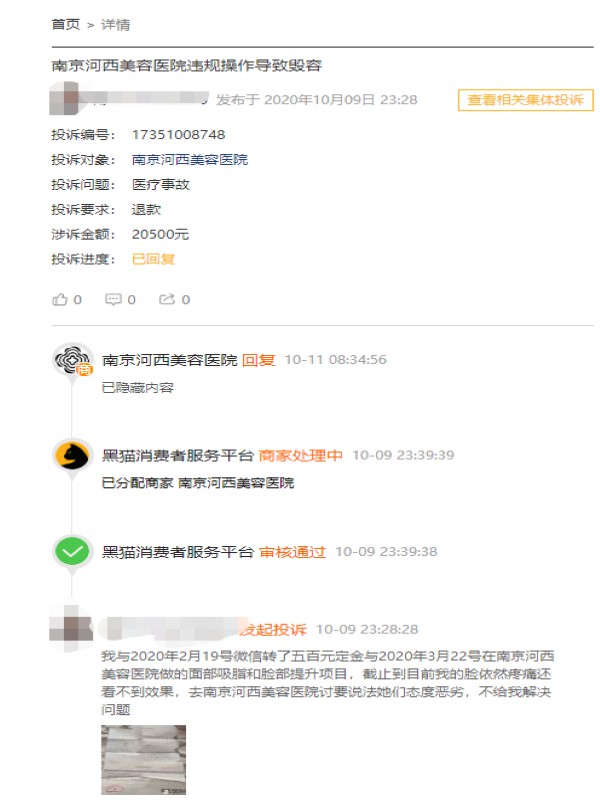Click 查看相关集体投诉 button
The width and height of the screenshot is (600, 800).
526,99
